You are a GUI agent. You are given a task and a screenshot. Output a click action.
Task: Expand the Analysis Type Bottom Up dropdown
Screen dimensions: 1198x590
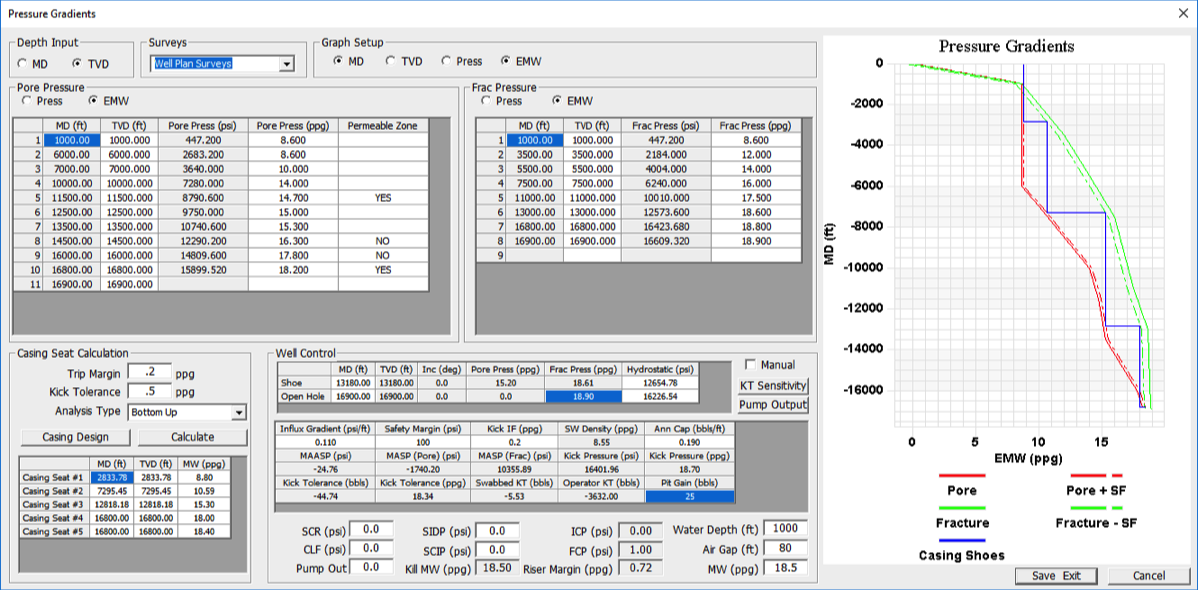click(x=238, y=412)
